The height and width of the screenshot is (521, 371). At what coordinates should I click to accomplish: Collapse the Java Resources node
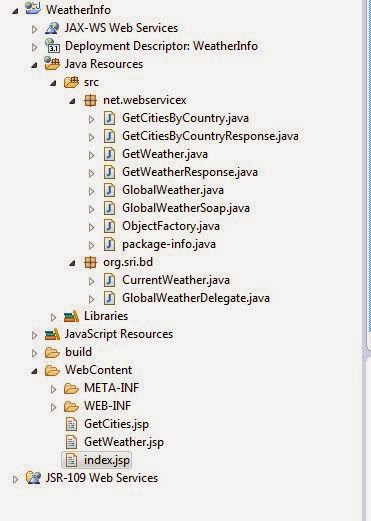tap(34, 65)
